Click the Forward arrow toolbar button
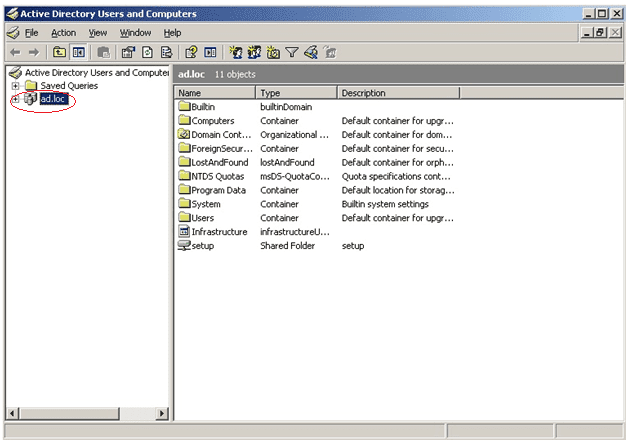 coord(34,52)
